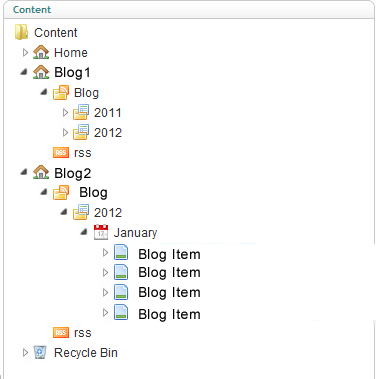Open the second Blog Item entry

click(169, 273)
